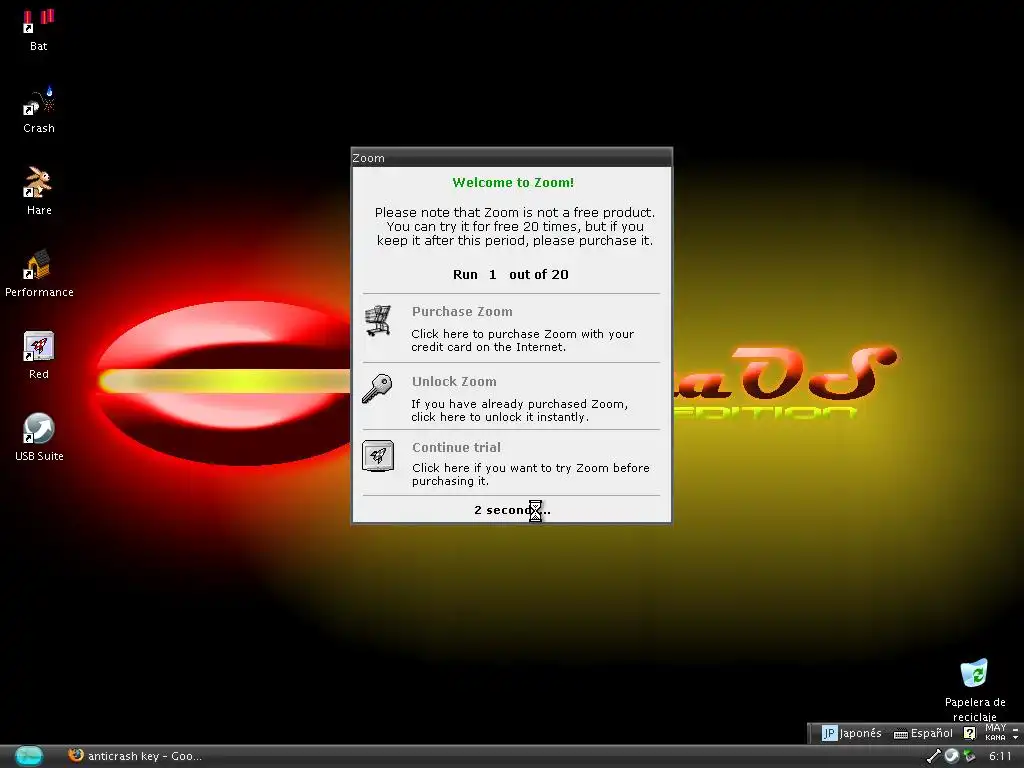Click the 'Zoom is not a free product' notice

click(515, 227)
